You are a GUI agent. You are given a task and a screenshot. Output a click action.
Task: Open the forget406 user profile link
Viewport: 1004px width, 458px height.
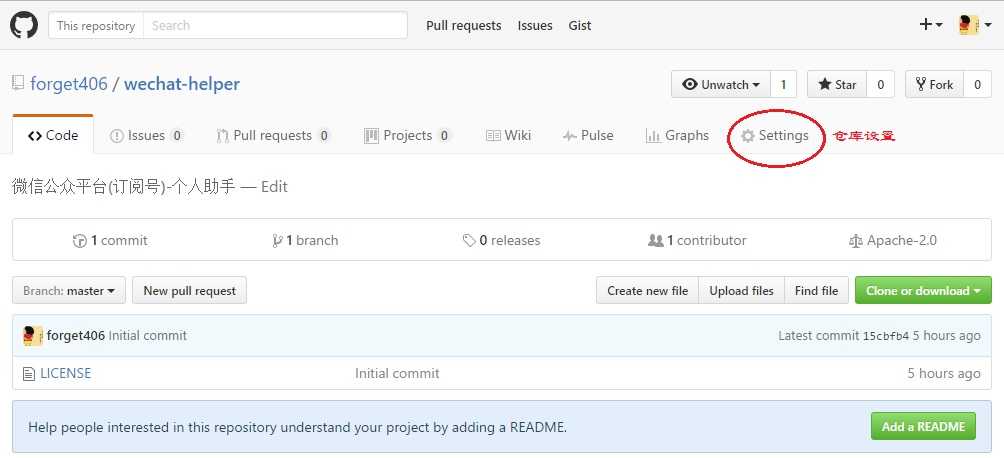(69, 84)
